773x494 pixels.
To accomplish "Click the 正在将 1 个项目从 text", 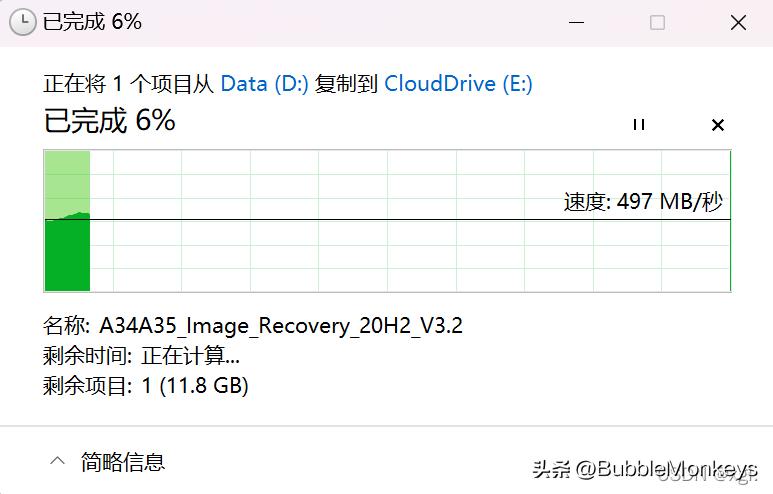I will pyautogui.click(x=128, y=84).
